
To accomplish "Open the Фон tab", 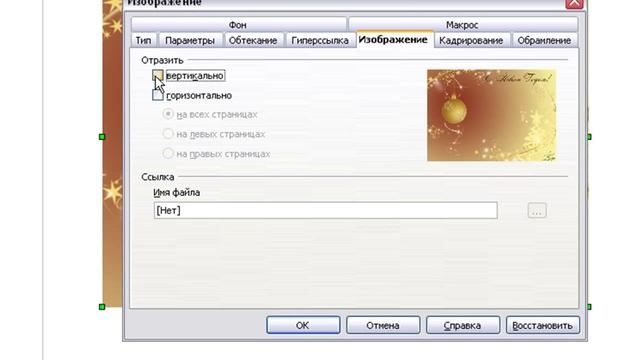I will tap(238, 25).
